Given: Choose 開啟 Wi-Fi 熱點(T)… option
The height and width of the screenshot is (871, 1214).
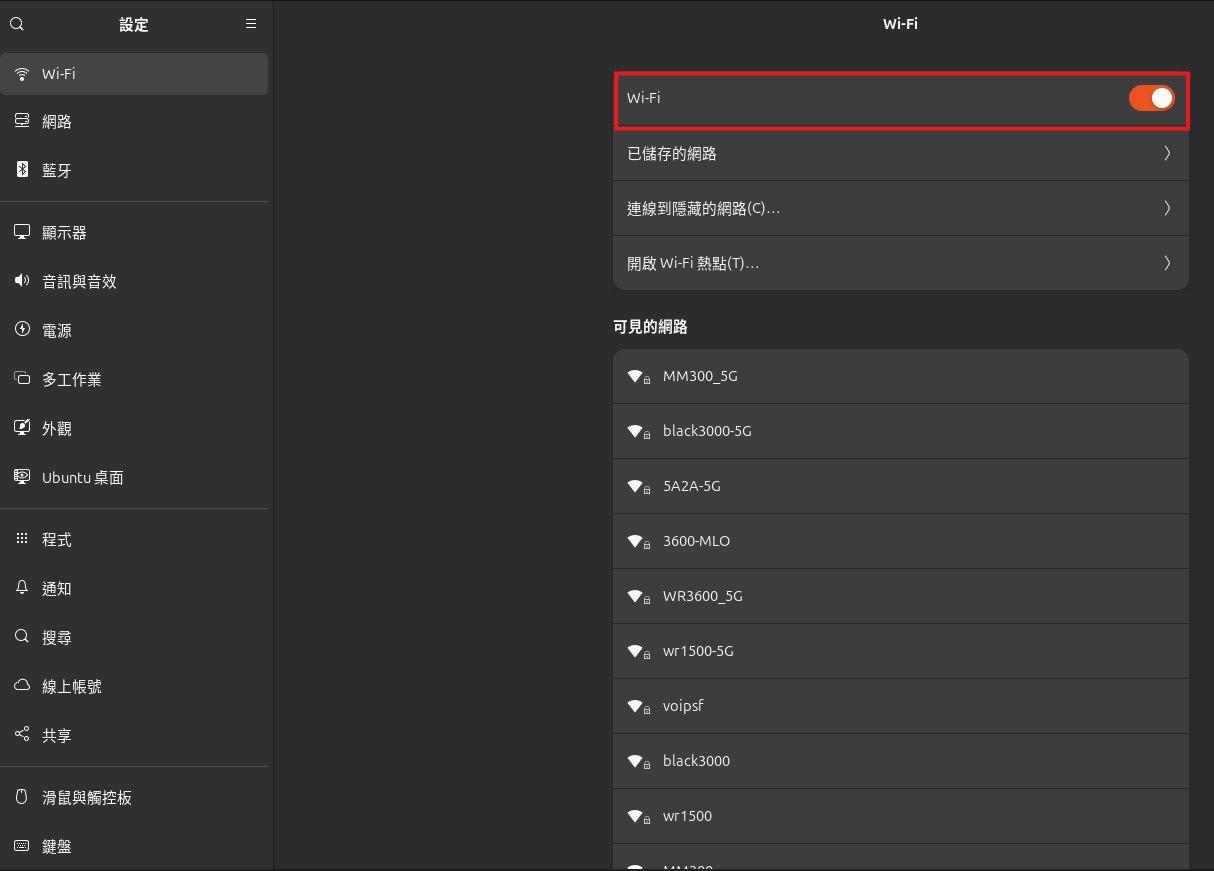Looking at the screenshot, I should 900,263.
